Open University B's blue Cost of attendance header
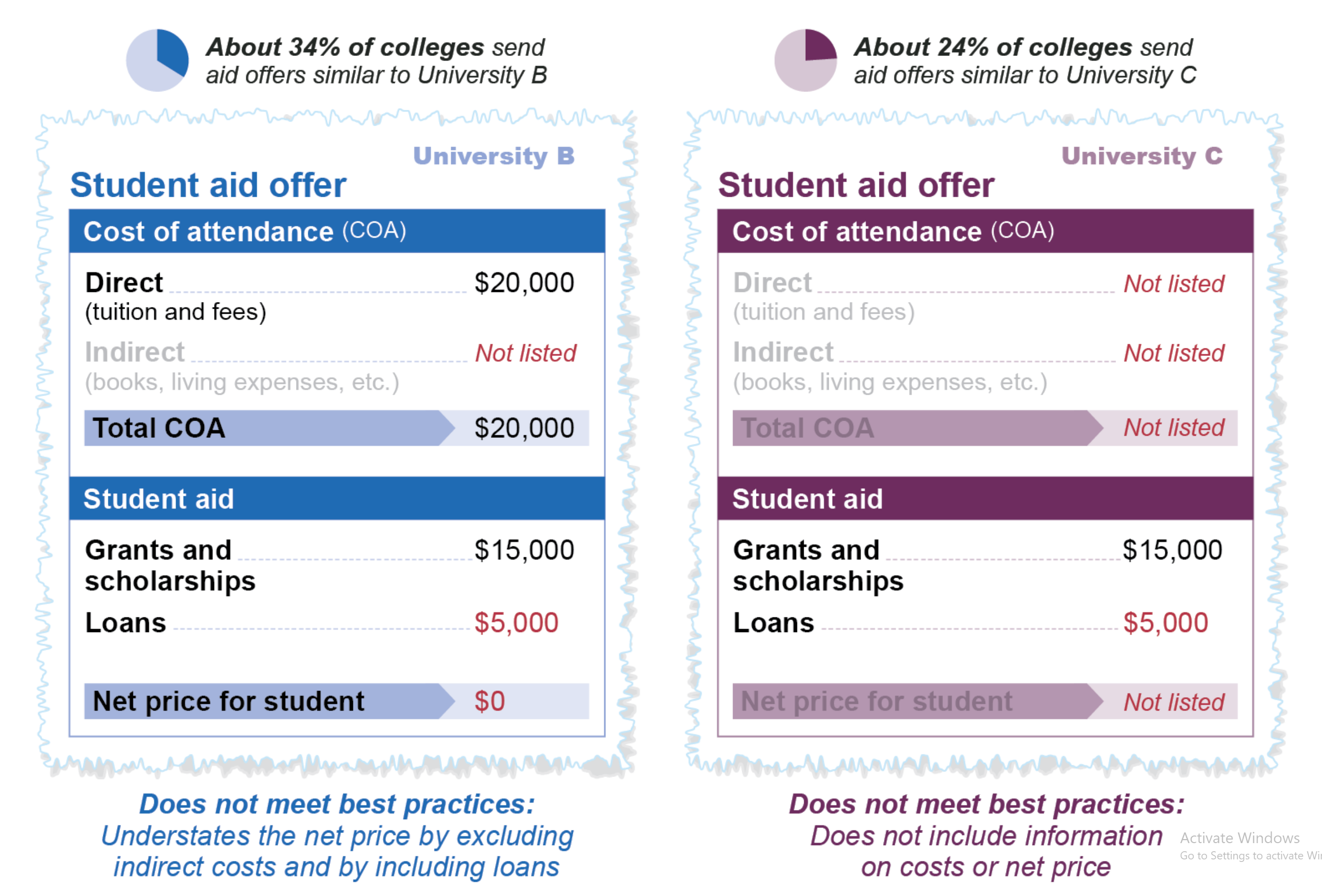Image resolution: width=1322 pixels, height=896 pixels. tap(337, 231)
